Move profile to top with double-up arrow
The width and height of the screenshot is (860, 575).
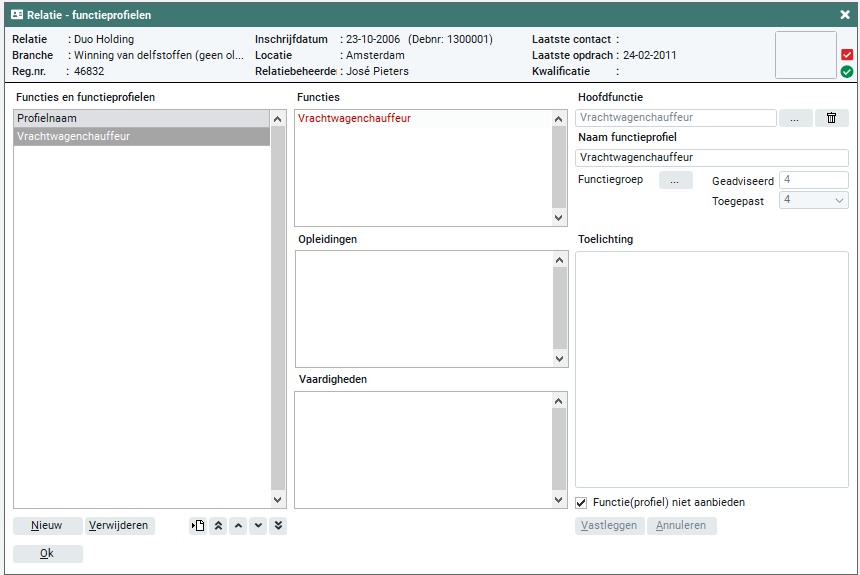[218, 526]
